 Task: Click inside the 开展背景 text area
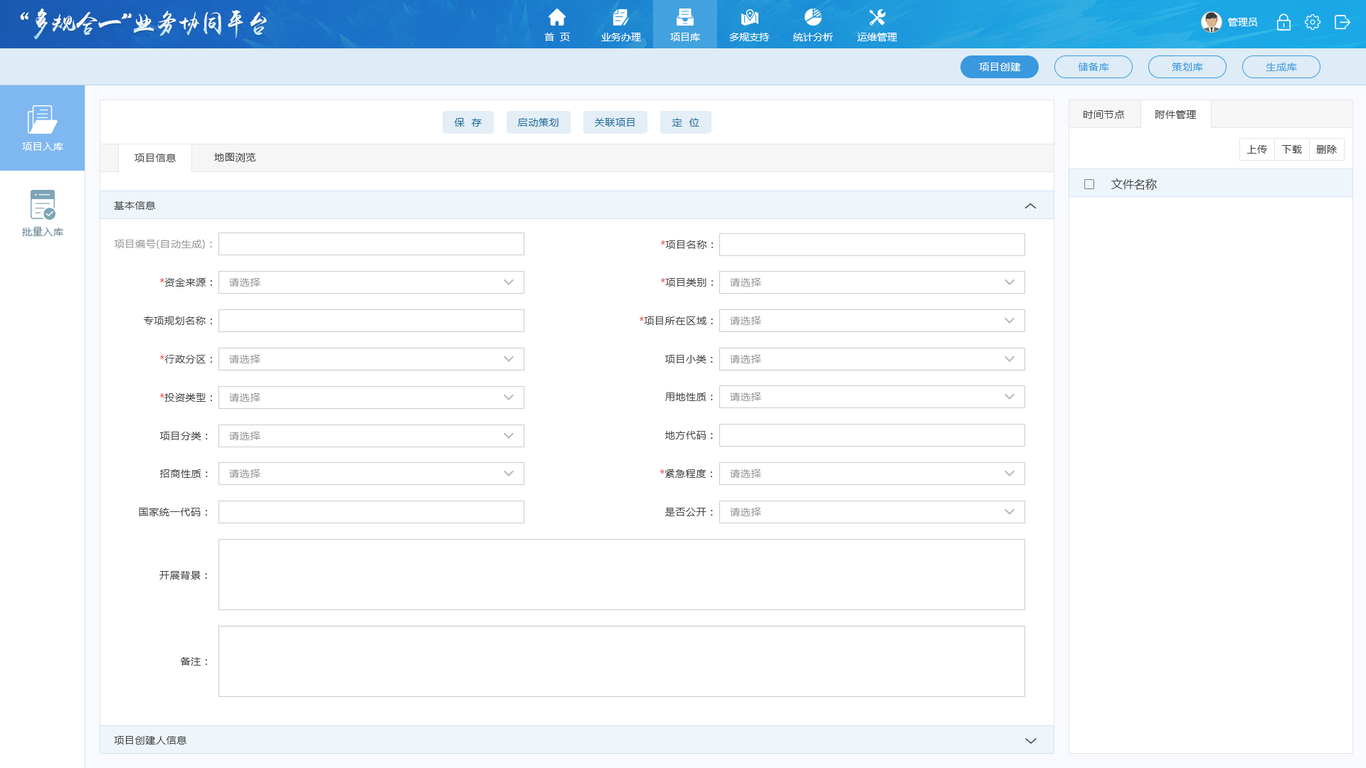click(x=622, y=575)
